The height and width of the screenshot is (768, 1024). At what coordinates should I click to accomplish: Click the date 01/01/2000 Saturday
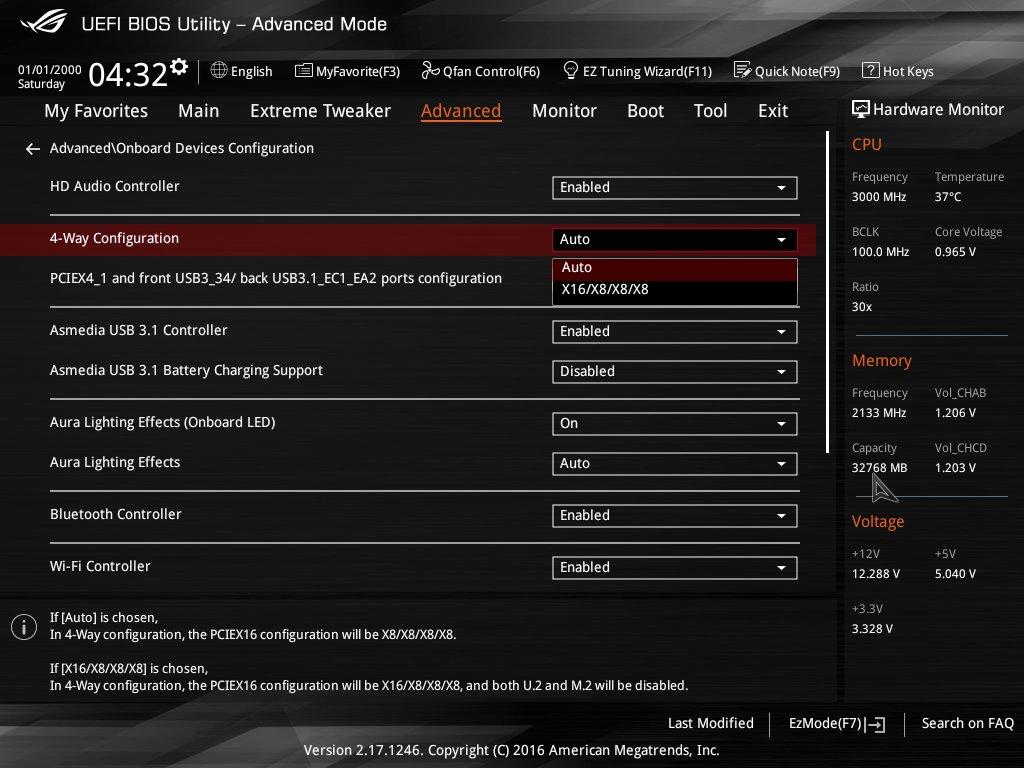[50, 76]
